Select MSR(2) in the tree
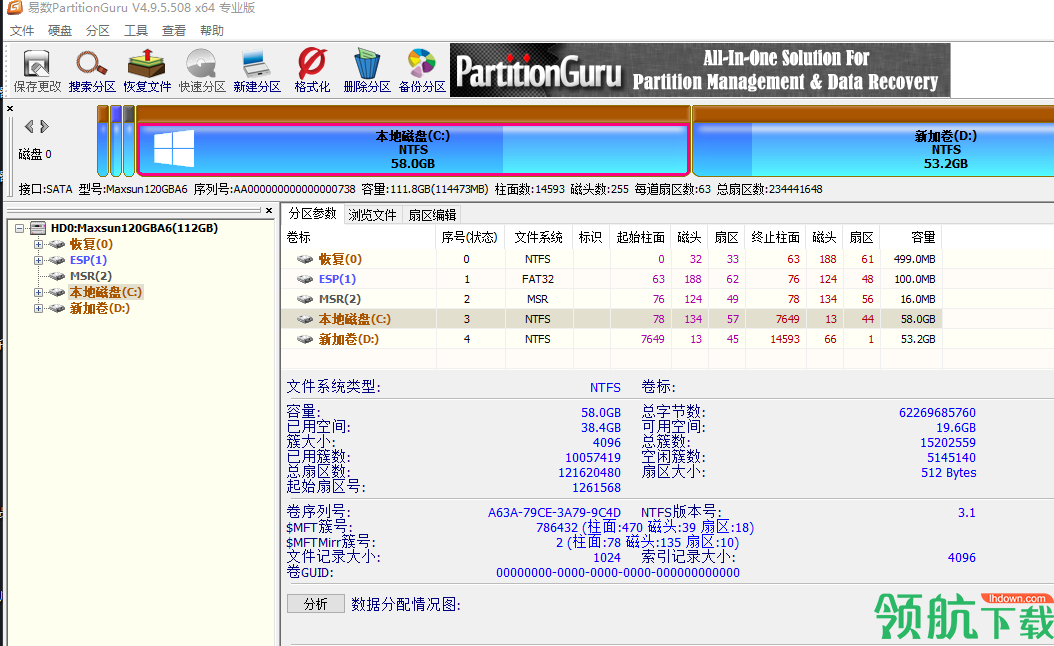Image resolution: width=1054 pixels, height=646 pixels. pos(91,276)
